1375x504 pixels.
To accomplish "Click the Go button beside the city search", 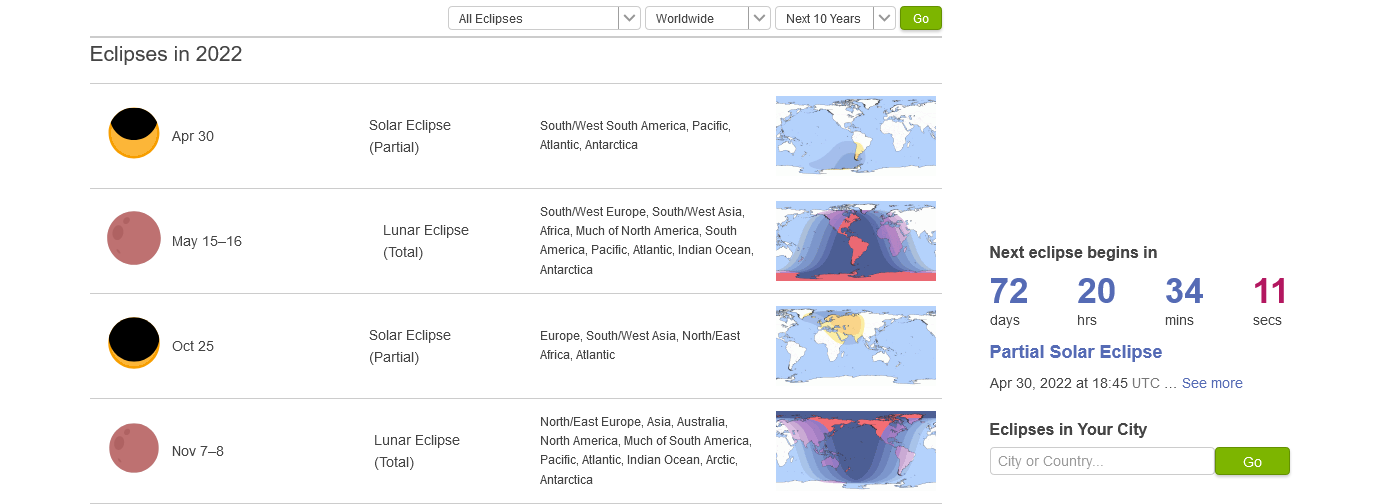I will coord(1252,461).
